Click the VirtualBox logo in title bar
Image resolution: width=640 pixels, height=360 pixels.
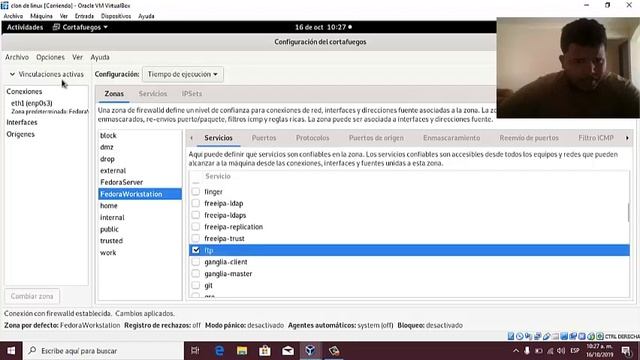pyautogui.click(x=4, y=5)
